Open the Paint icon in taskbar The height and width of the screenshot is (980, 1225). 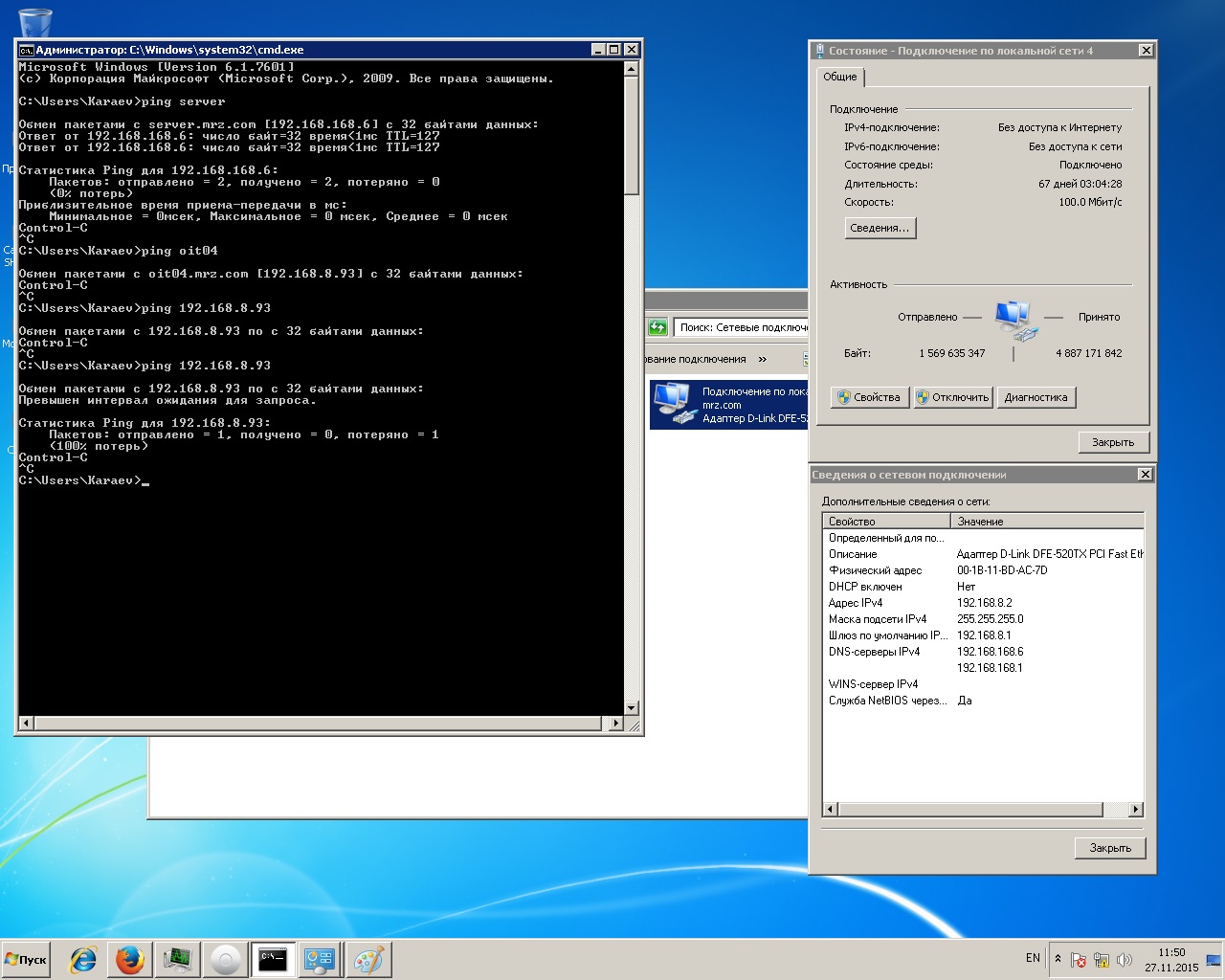[x=367, y=959]
